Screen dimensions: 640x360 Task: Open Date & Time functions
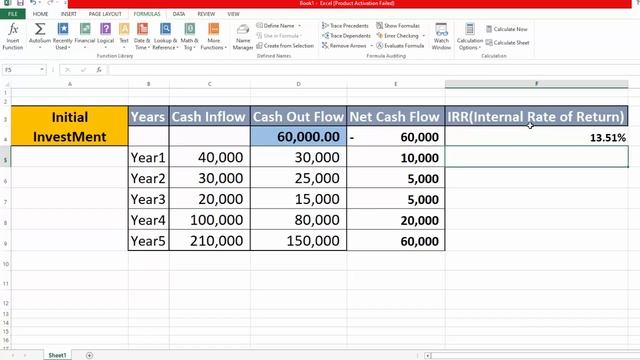(x=142, y=36)
